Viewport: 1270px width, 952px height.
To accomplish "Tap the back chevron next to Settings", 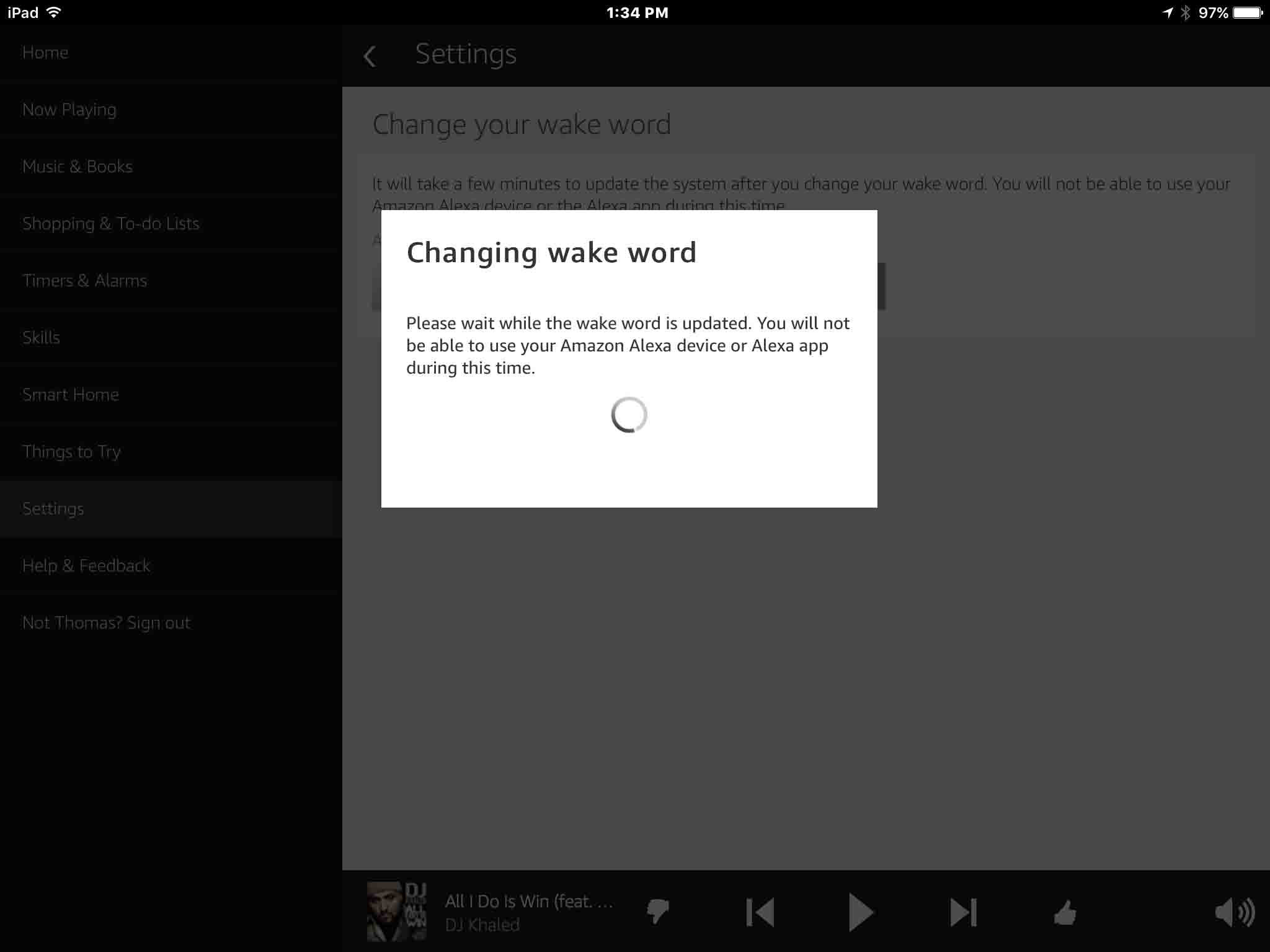I will [x=370, y=56].
